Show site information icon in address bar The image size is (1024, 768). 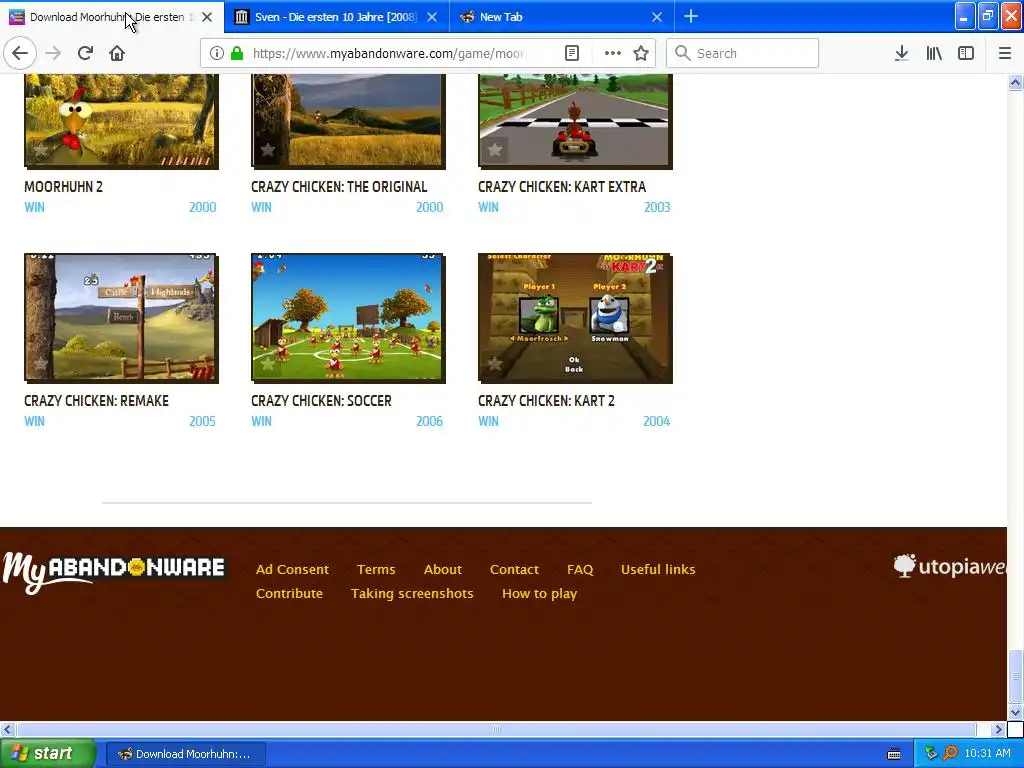(x=216, y=54)
